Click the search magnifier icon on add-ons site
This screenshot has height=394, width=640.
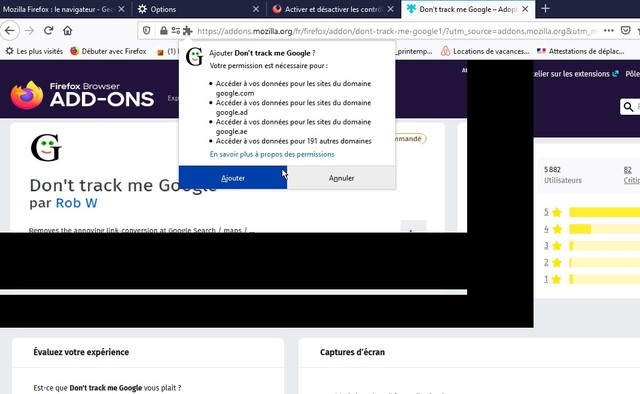coord(629,107)
